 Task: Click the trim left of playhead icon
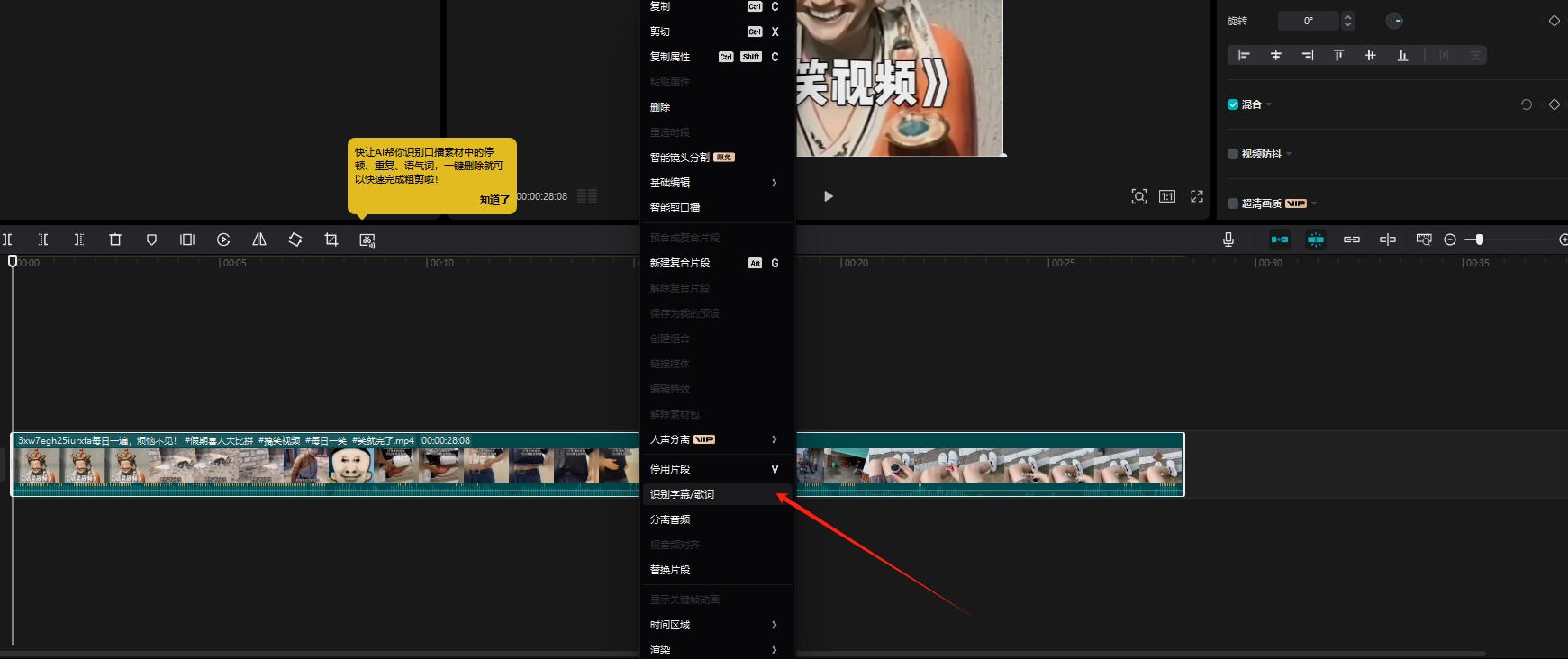pos(43,239)
